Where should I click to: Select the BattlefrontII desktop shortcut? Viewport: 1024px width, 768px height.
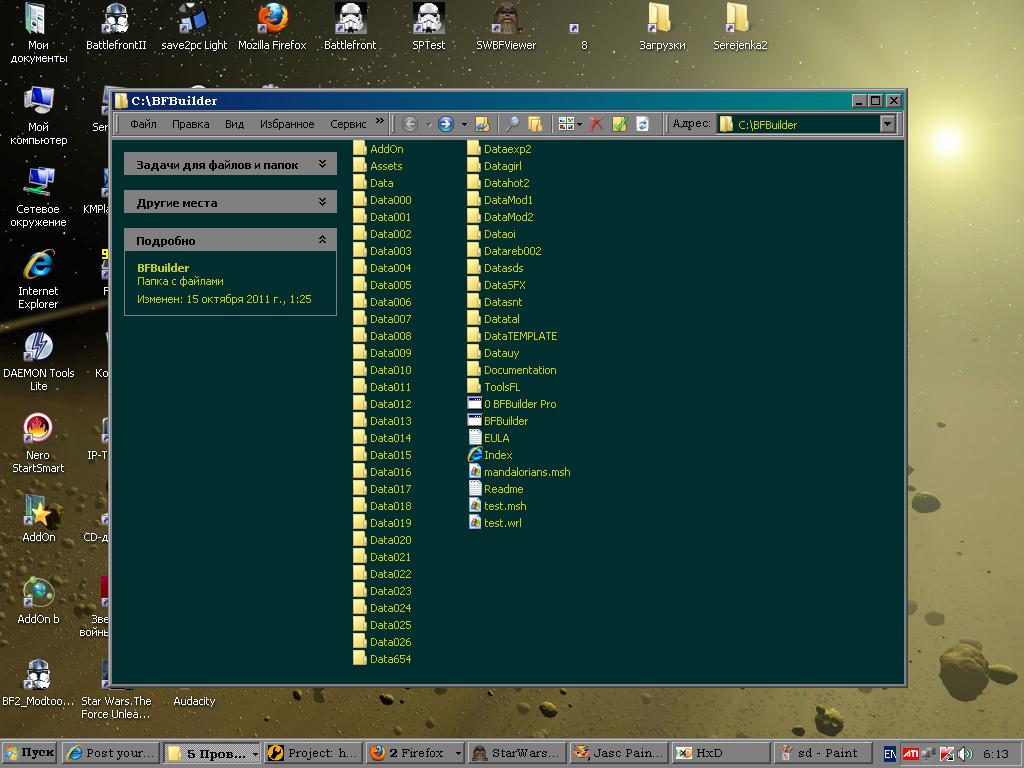pos(116,27)
